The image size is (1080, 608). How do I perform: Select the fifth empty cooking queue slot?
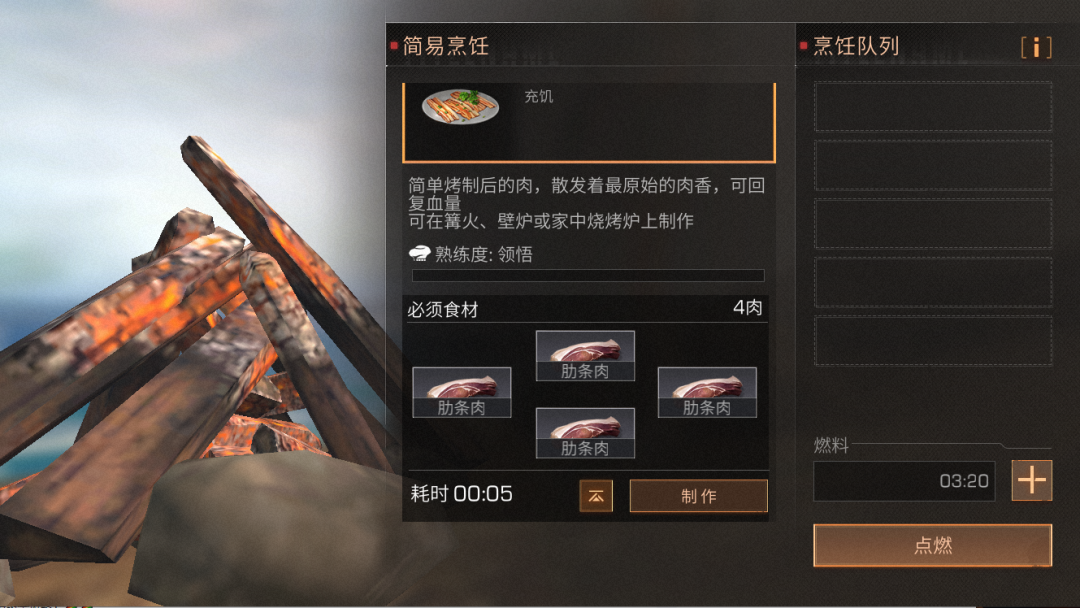pos(933,340)
